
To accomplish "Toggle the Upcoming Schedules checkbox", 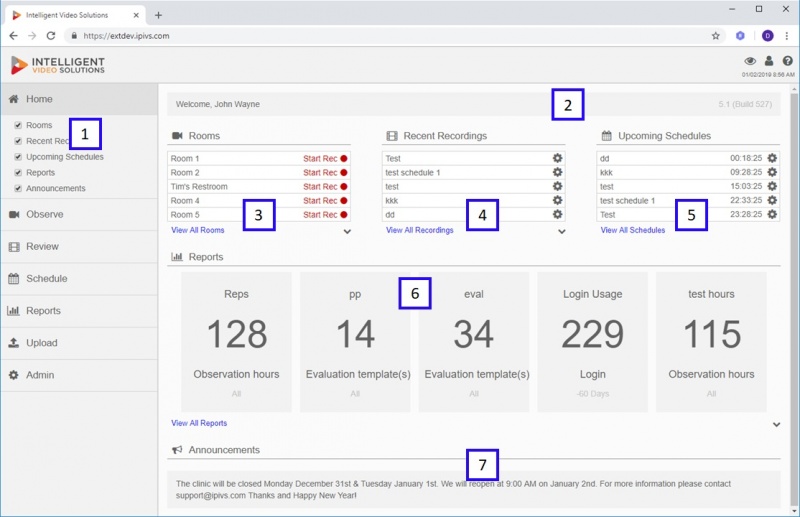I will point(18,157).
